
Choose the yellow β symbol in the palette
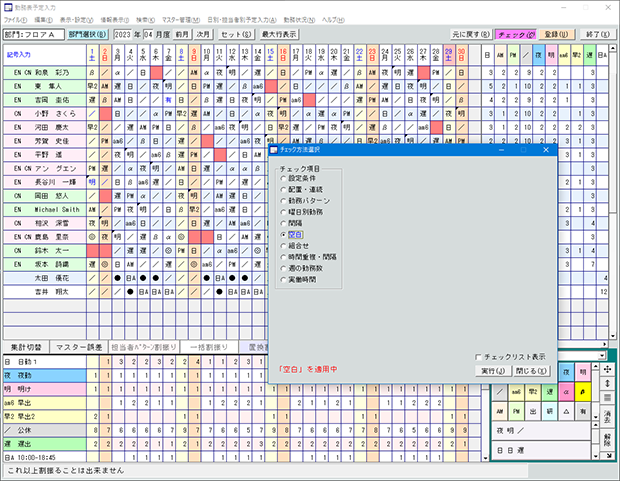click(582, 392)
